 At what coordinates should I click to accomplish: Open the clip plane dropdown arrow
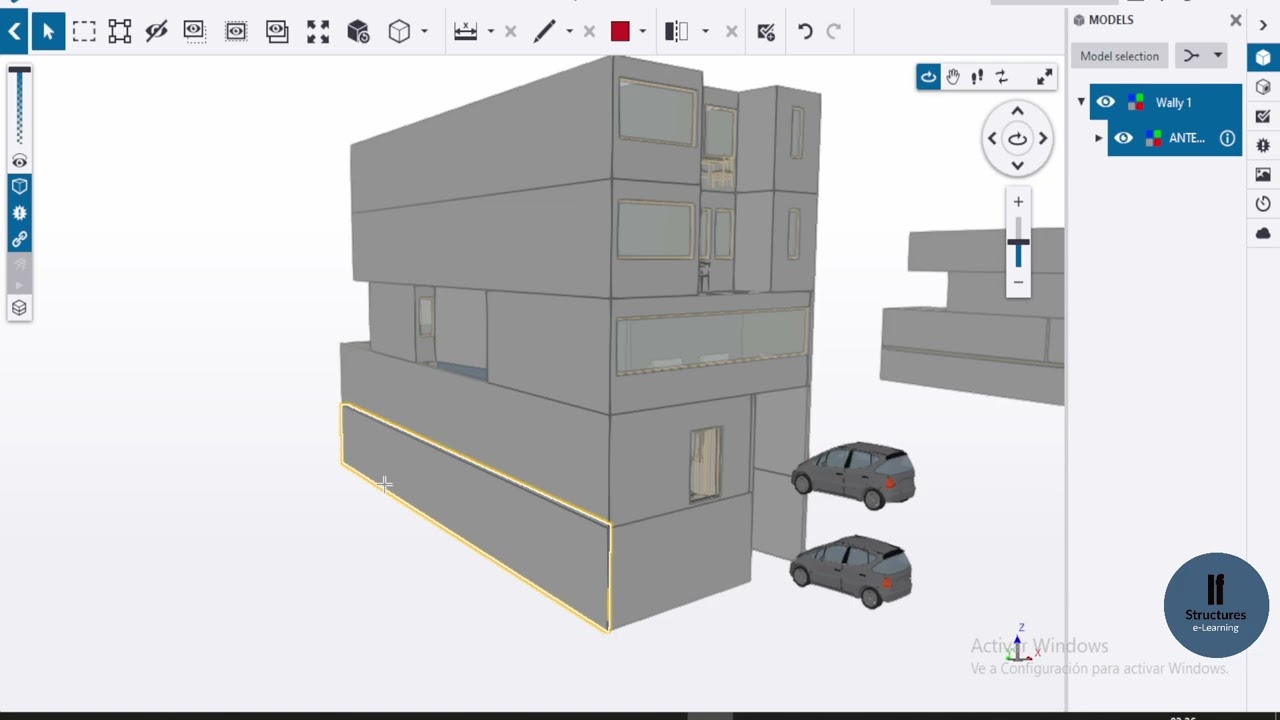pyautogui.click(x=705, y=32)
